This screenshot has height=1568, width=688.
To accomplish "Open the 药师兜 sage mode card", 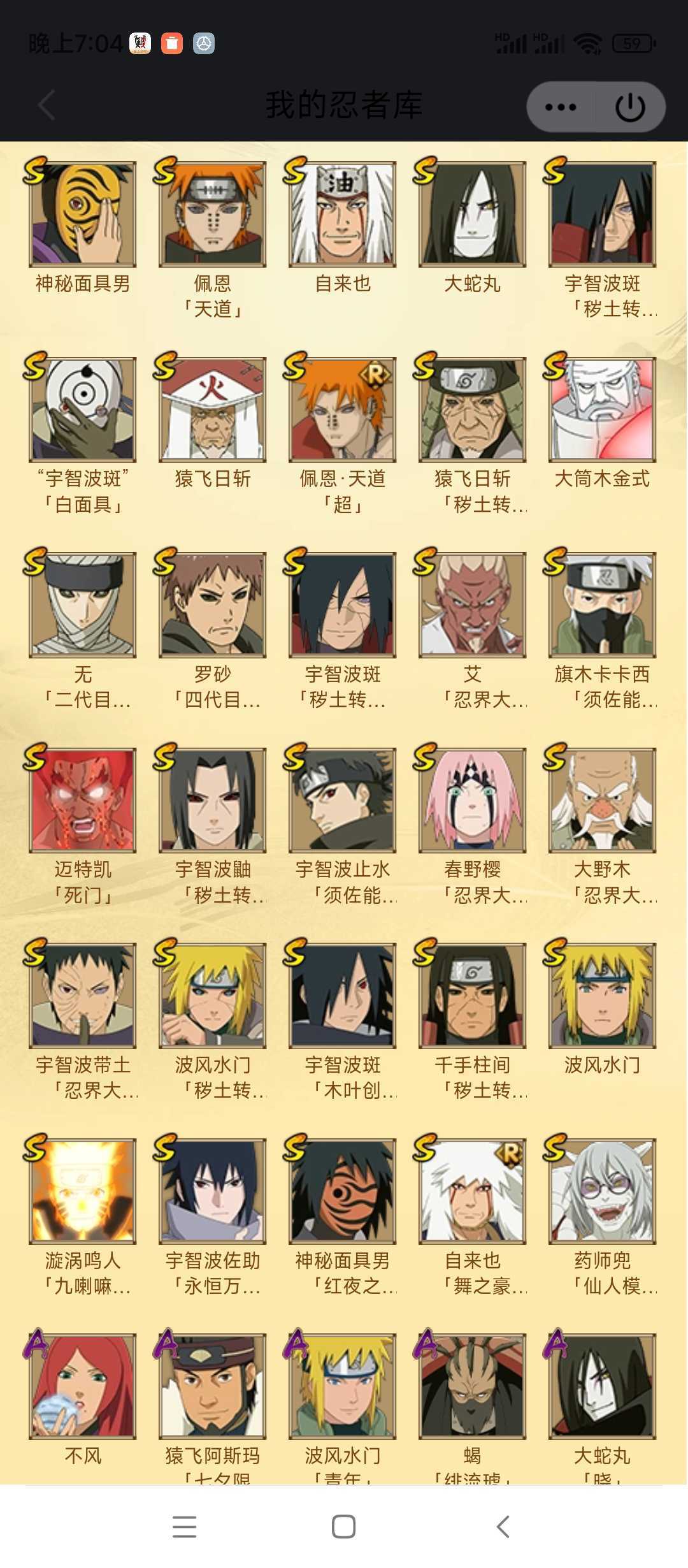I will pyautogui.click(x=602, y=1191).
